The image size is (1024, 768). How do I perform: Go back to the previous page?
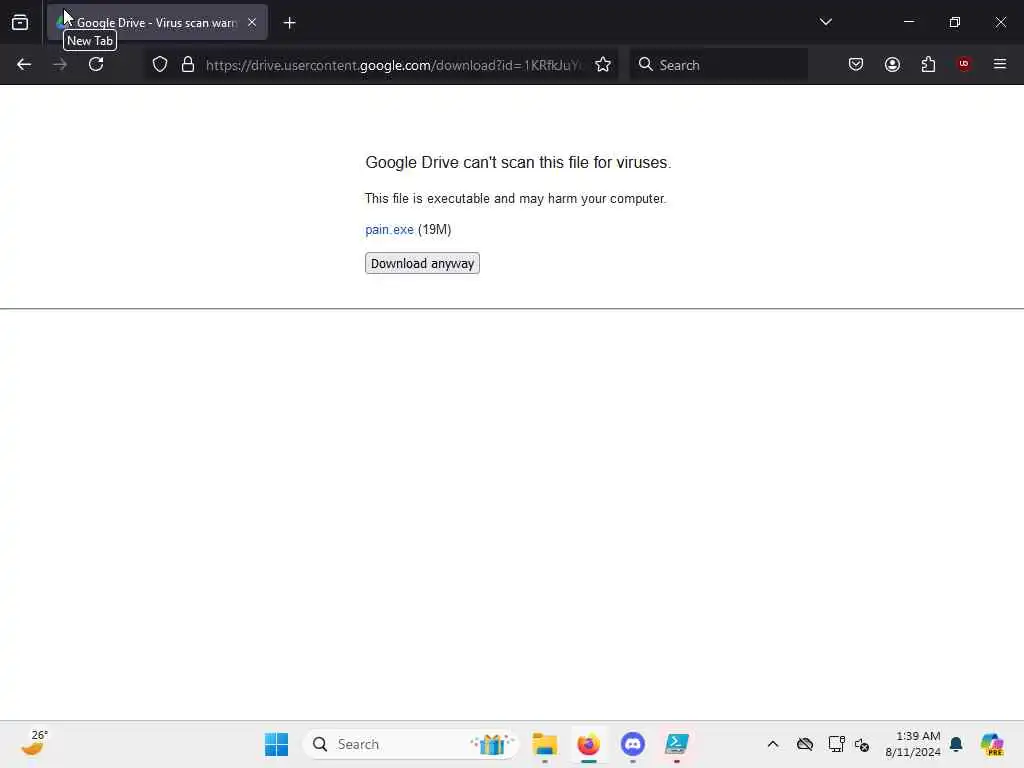[24, 64]
